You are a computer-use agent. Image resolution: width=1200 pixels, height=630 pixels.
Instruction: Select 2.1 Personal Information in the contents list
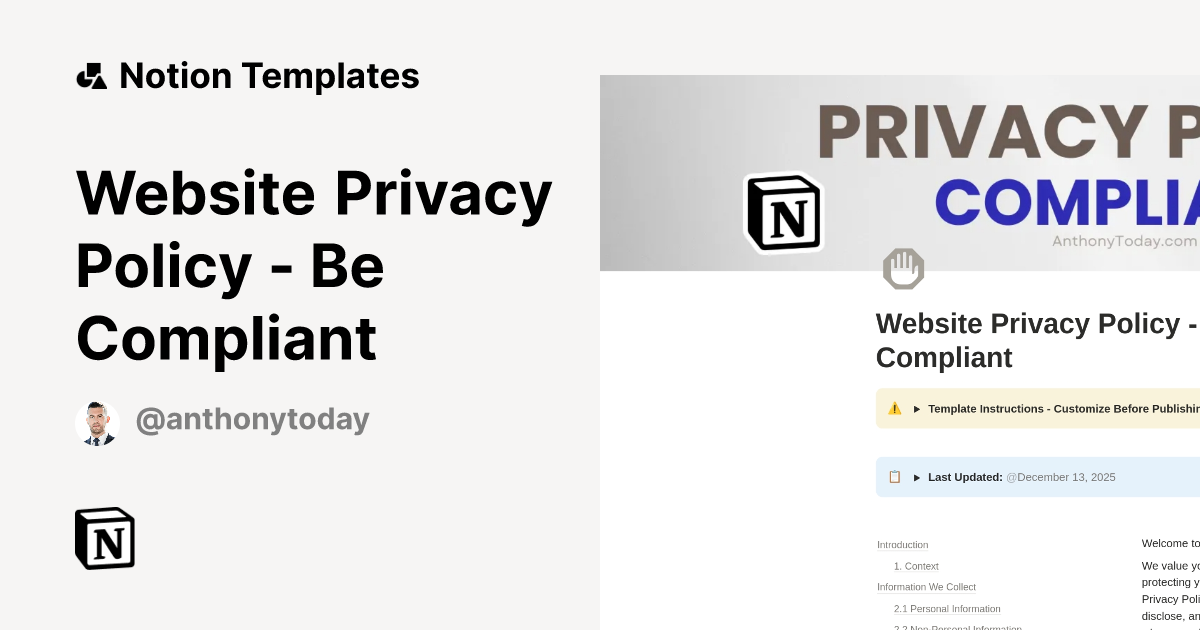point(946,608)
